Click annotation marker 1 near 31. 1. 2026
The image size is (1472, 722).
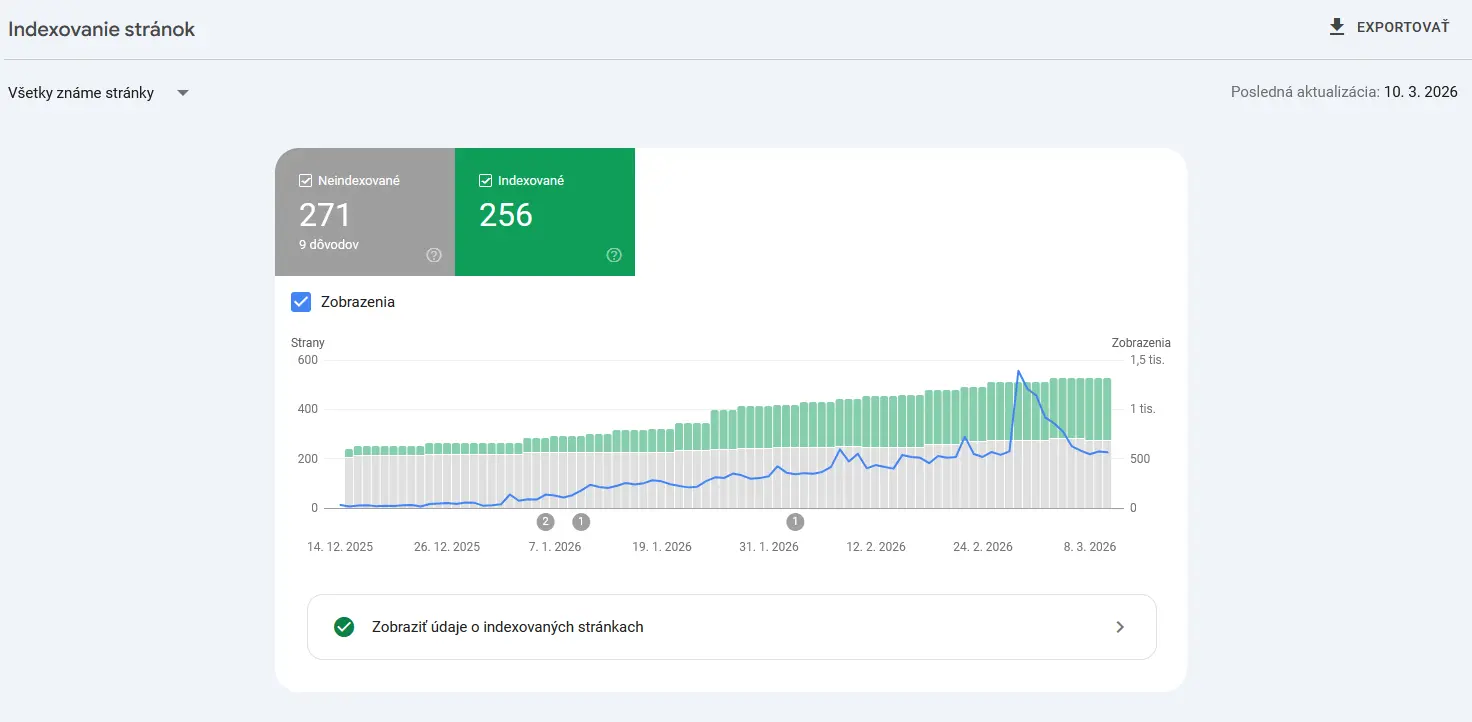(795, 521)
